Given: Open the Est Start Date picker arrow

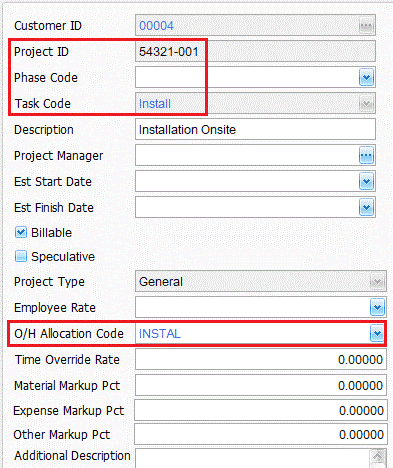Looking at the screenshot, I should point(366,181).
